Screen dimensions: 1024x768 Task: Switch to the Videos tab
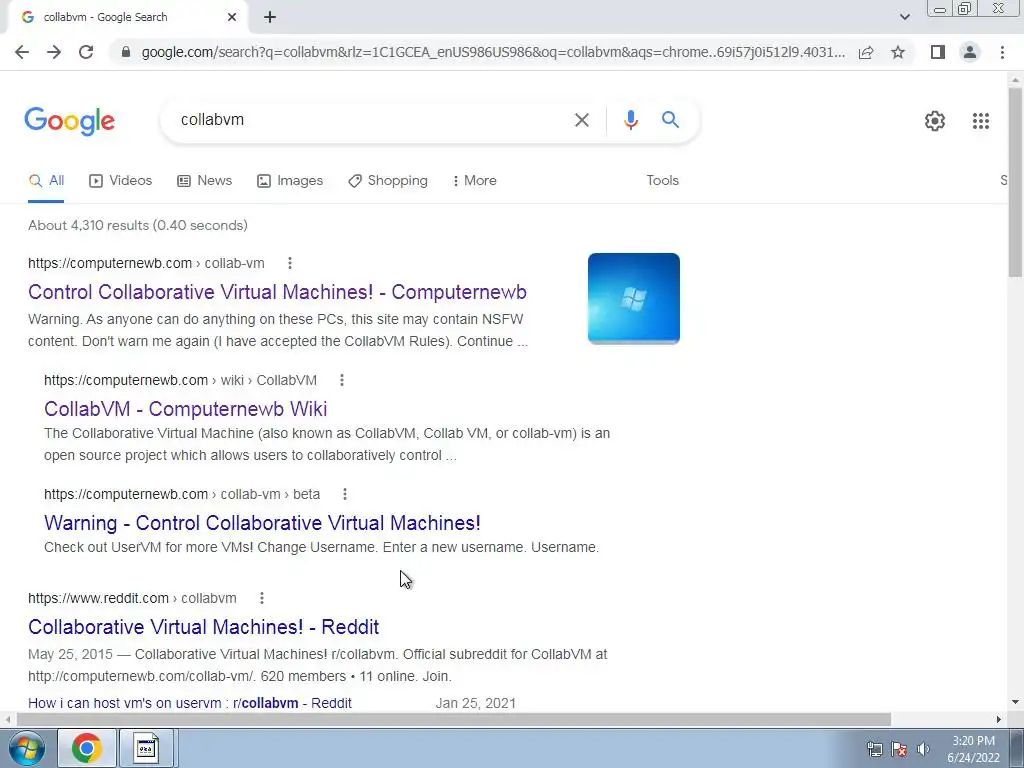(120, 181)
